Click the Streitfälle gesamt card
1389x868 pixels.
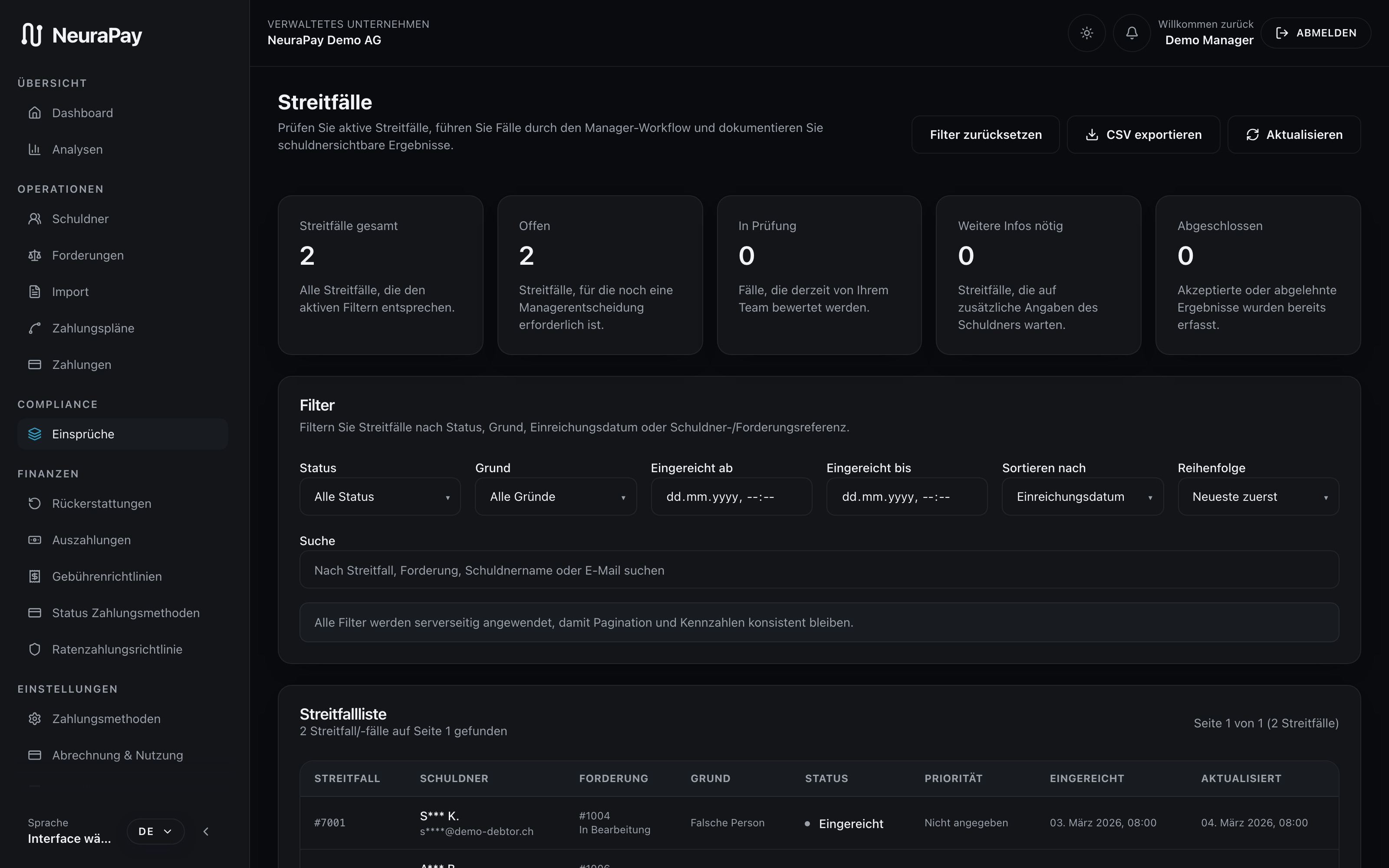381,275
